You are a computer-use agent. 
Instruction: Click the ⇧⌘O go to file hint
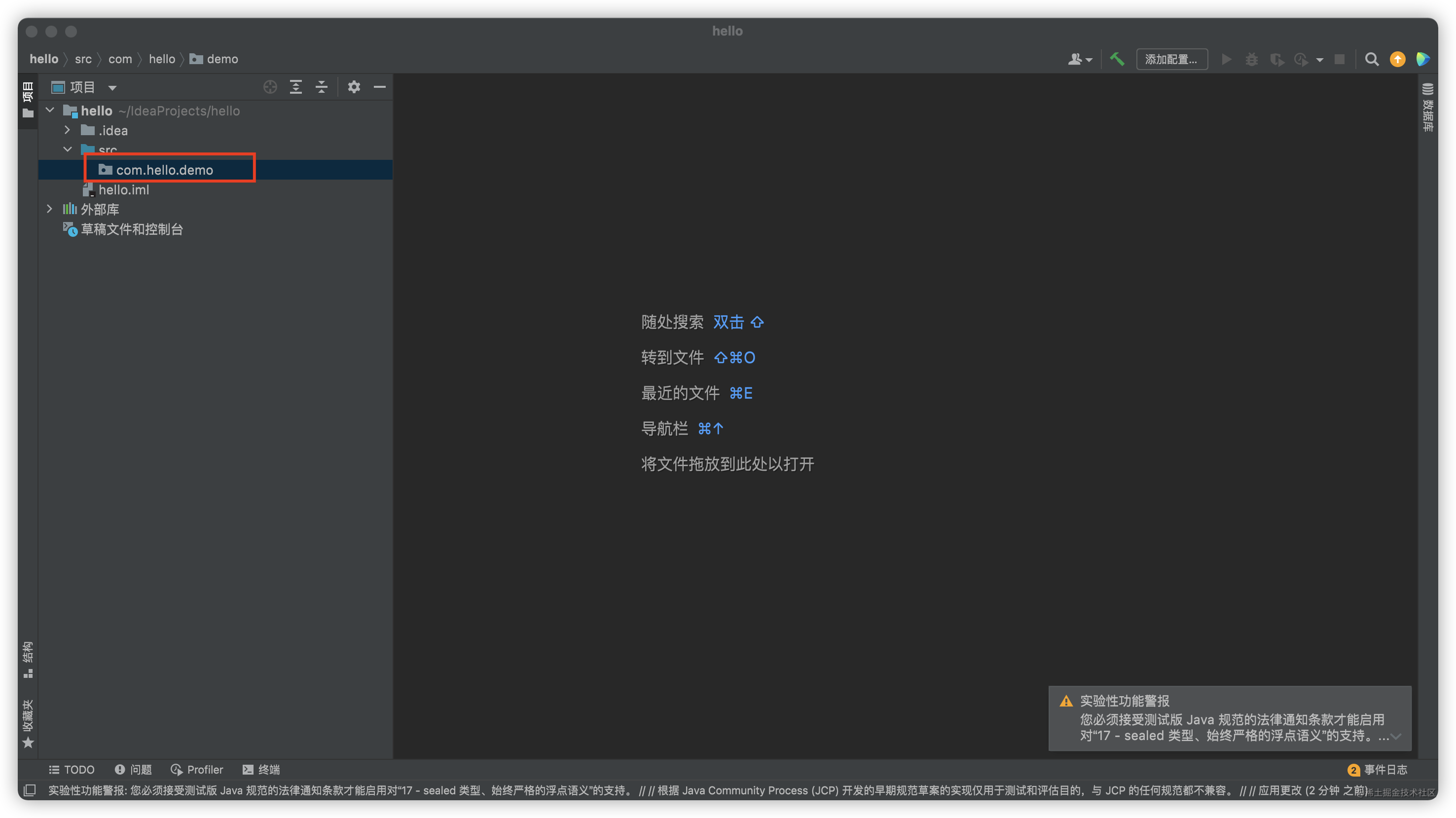click(735, 358)
